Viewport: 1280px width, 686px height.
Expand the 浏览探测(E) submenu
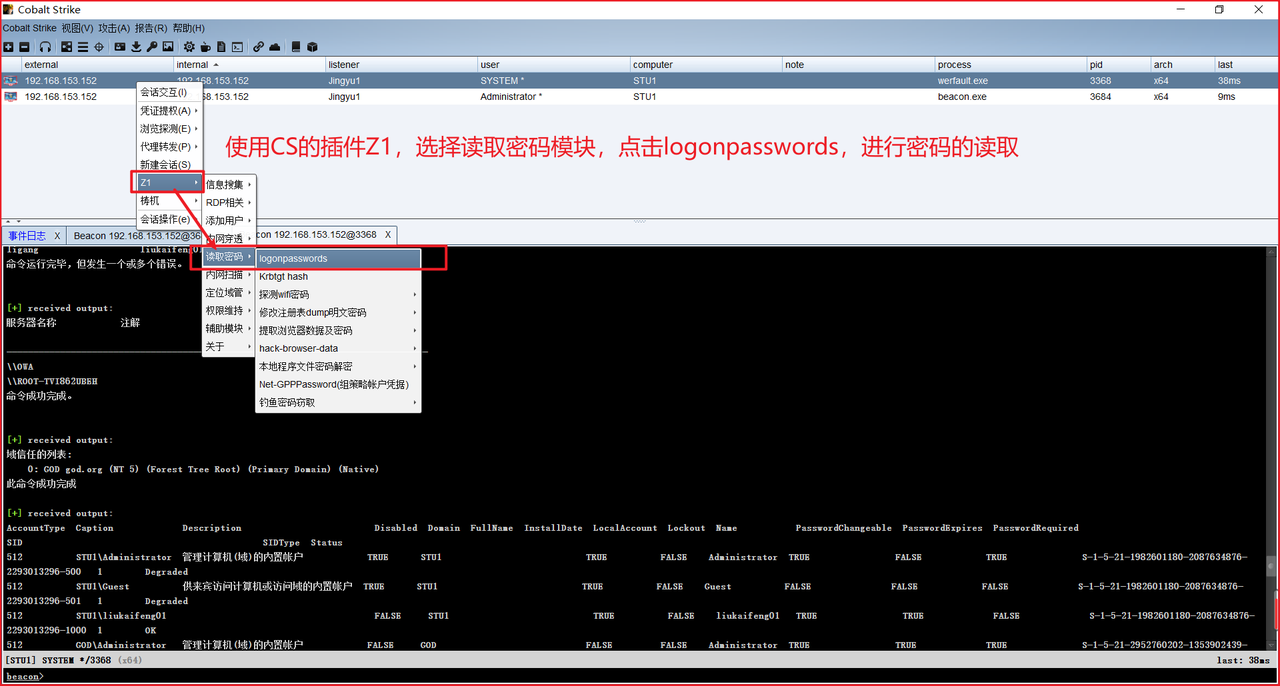tap(169, 128)
